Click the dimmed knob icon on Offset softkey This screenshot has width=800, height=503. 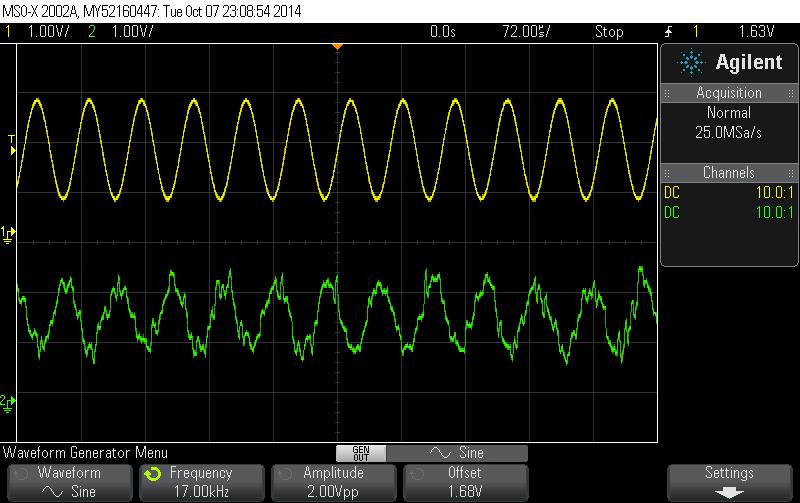(x=417, y=474)
